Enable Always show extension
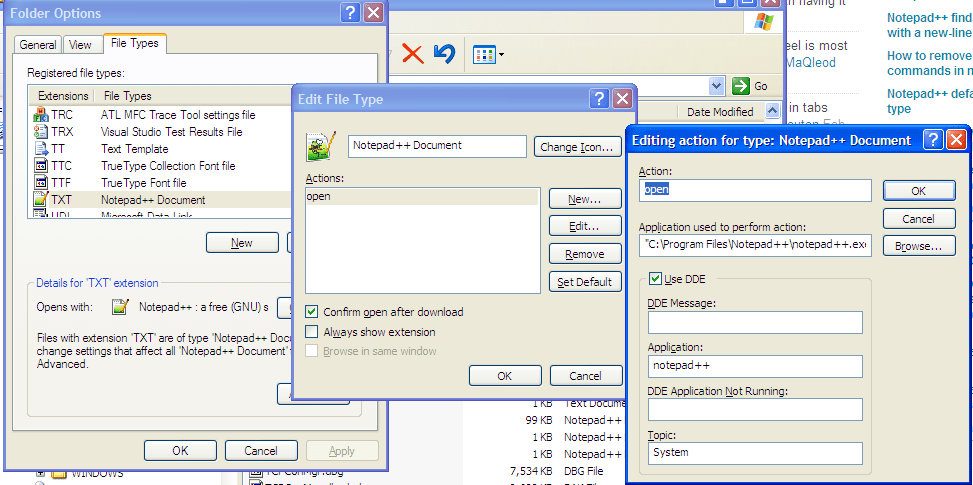 [312, 332]
